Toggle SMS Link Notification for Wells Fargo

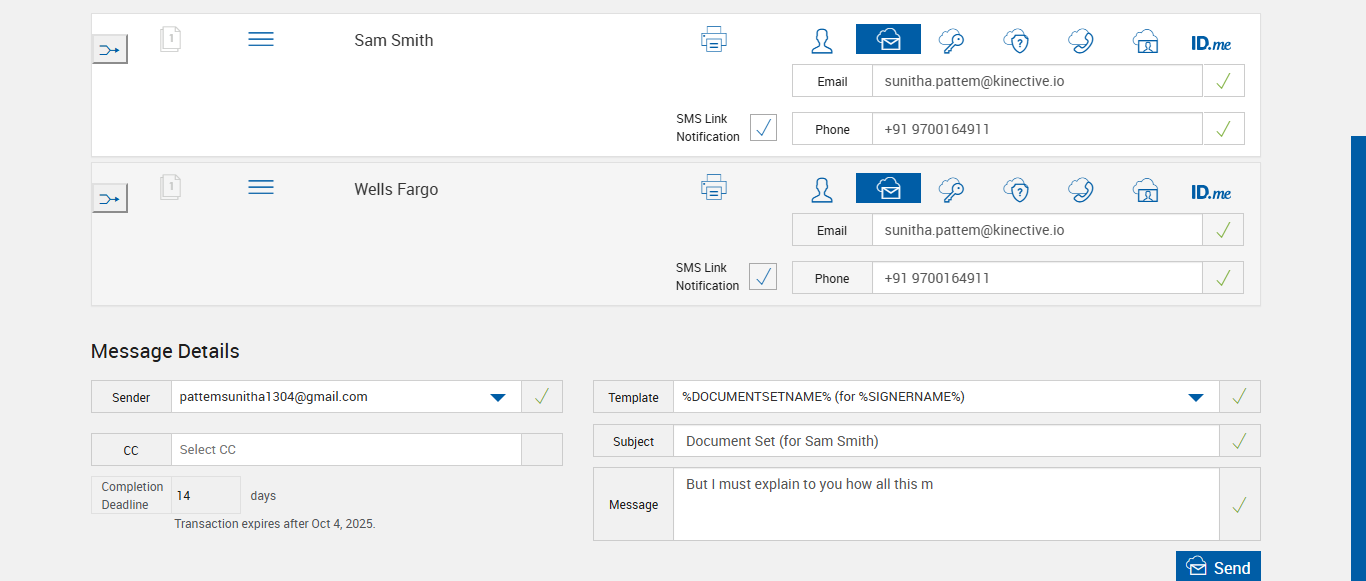pos(763,277)
